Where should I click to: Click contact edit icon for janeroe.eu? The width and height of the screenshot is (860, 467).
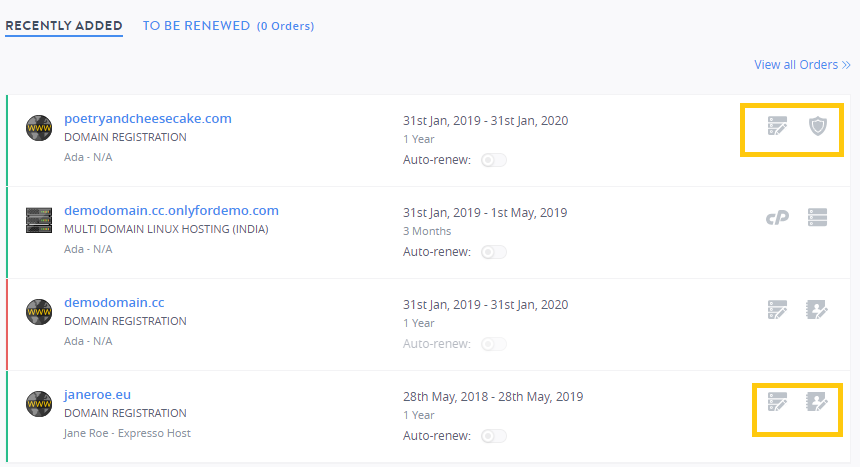click(x=817, y=402)
